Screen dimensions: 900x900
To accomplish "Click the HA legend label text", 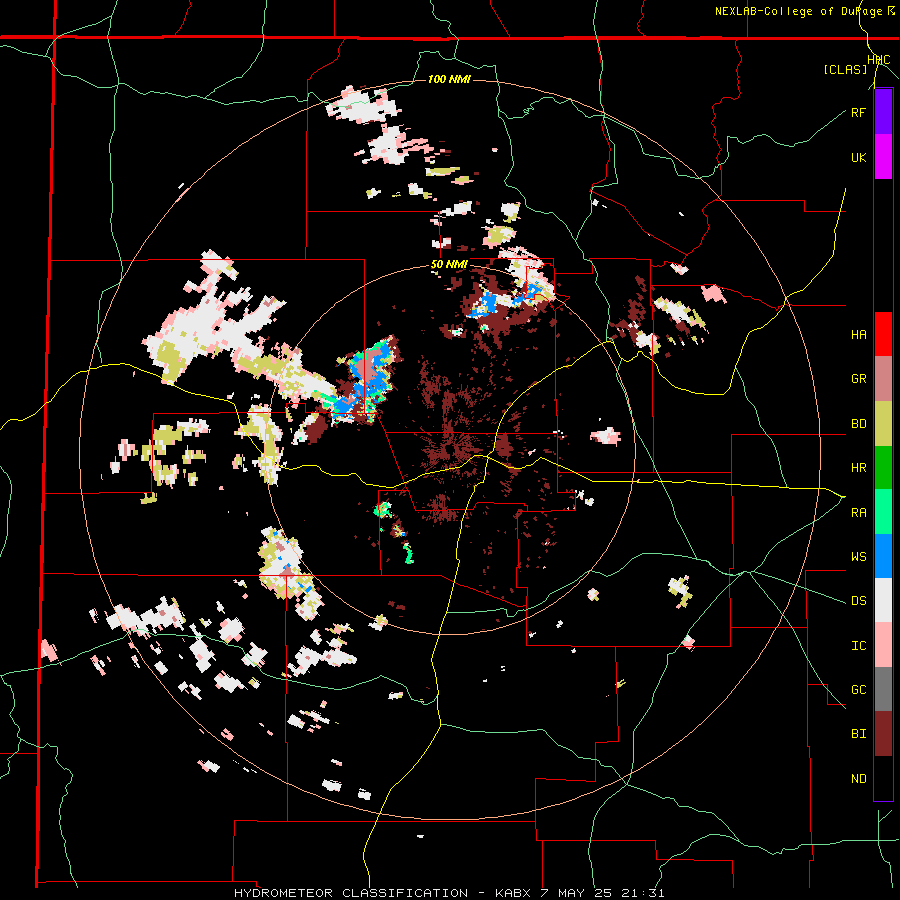I will pyautogui.click(x=858, y=335).
